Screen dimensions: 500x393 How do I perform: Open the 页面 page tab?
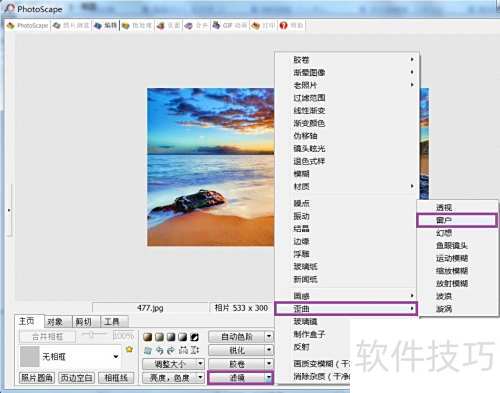click(x=169, y=25)
